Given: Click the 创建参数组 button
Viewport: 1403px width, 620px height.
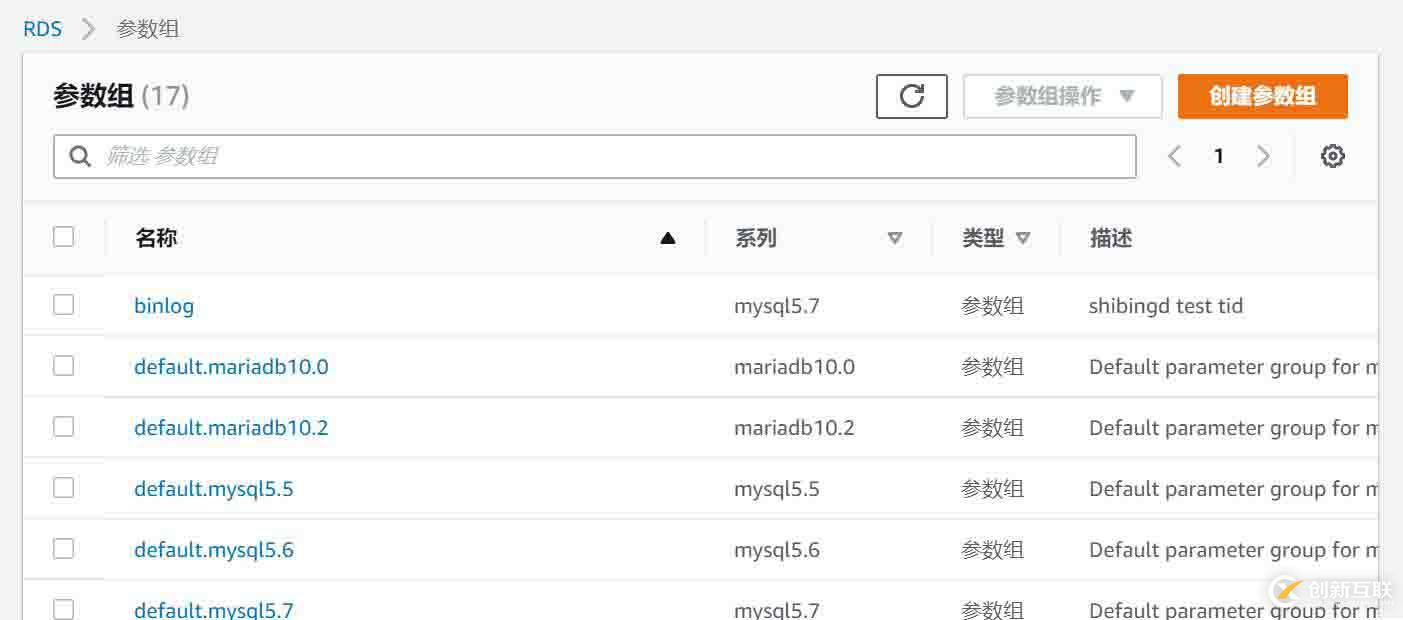Looking at the screenshot, I should [1262, 96].
